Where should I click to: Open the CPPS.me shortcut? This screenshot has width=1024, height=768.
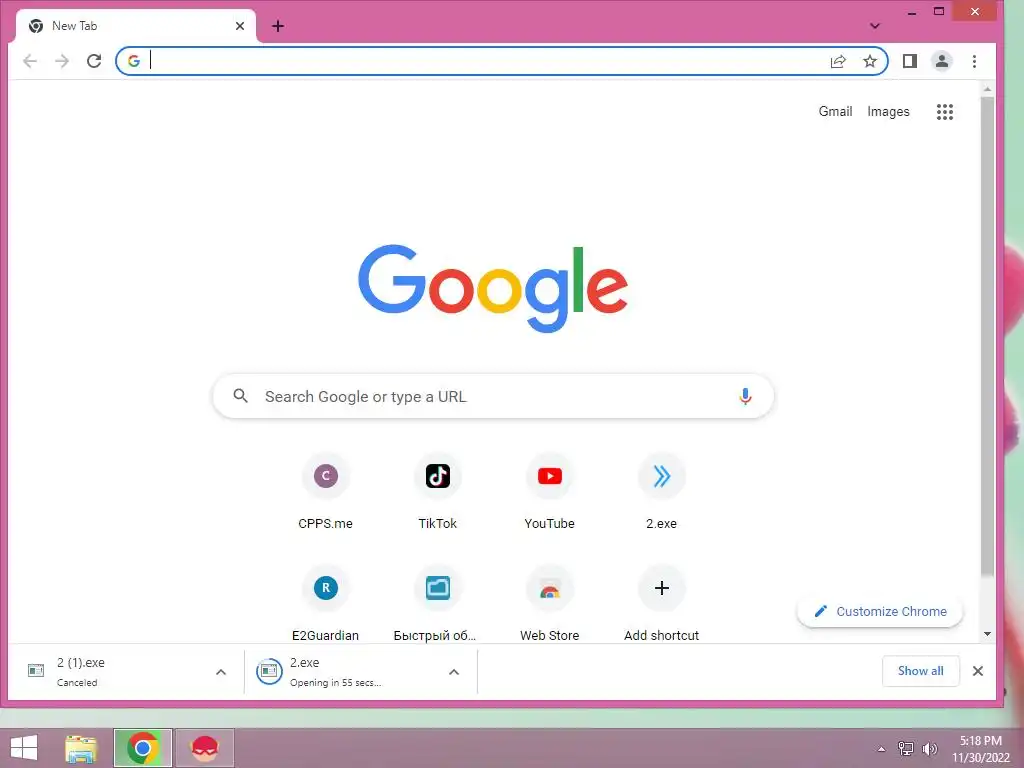(325, 491)
